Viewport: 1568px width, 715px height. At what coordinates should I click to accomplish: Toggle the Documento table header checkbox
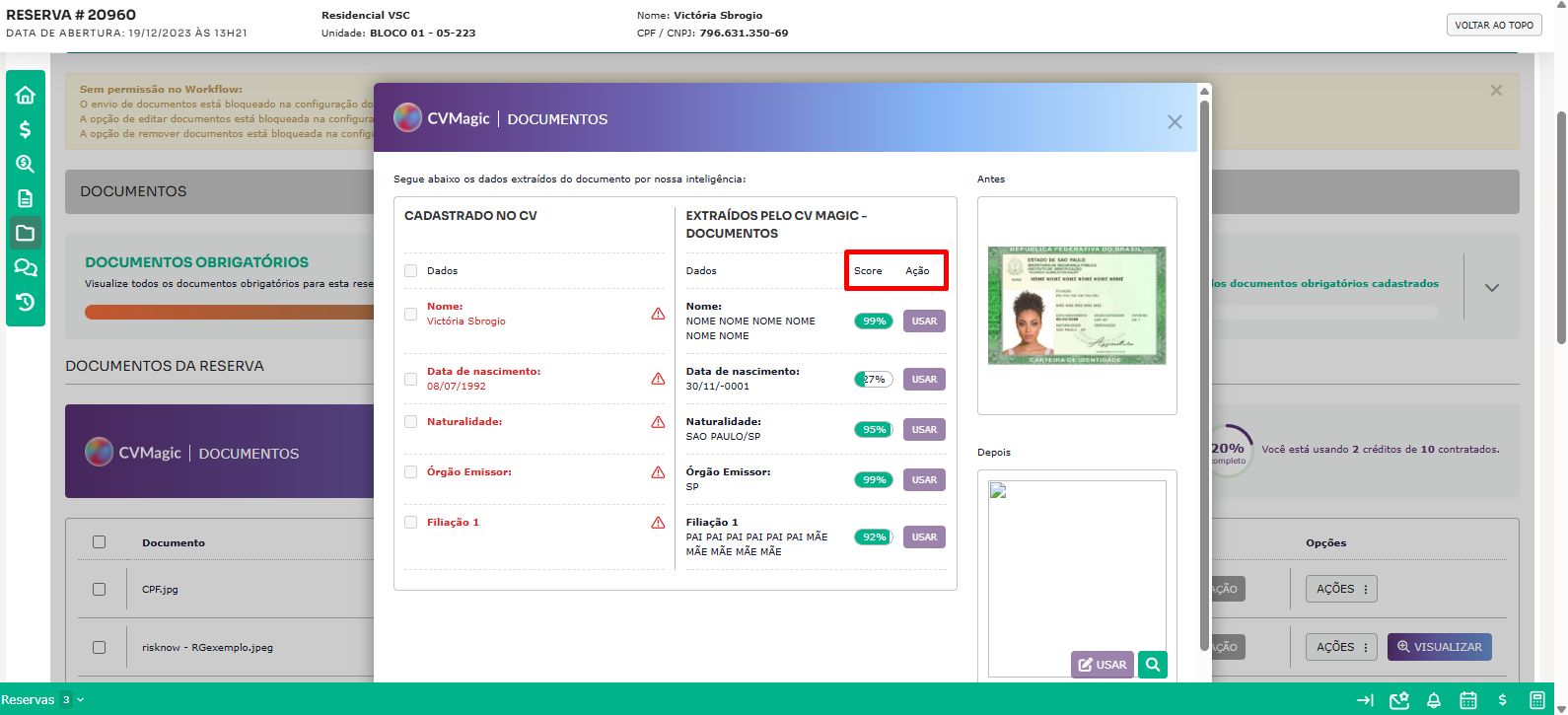click(99, 541)
